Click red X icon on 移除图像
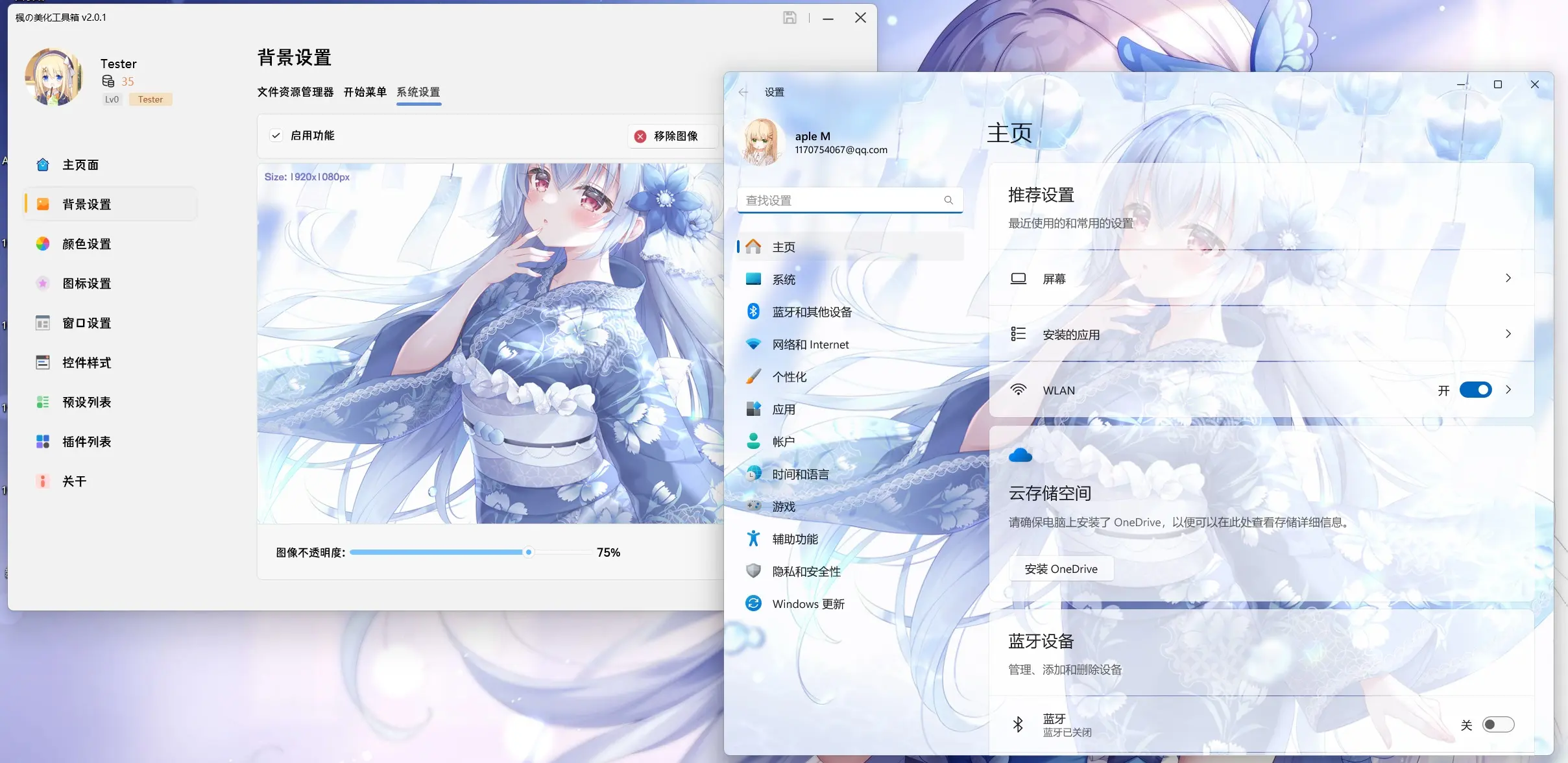 [x=640, y=136]
